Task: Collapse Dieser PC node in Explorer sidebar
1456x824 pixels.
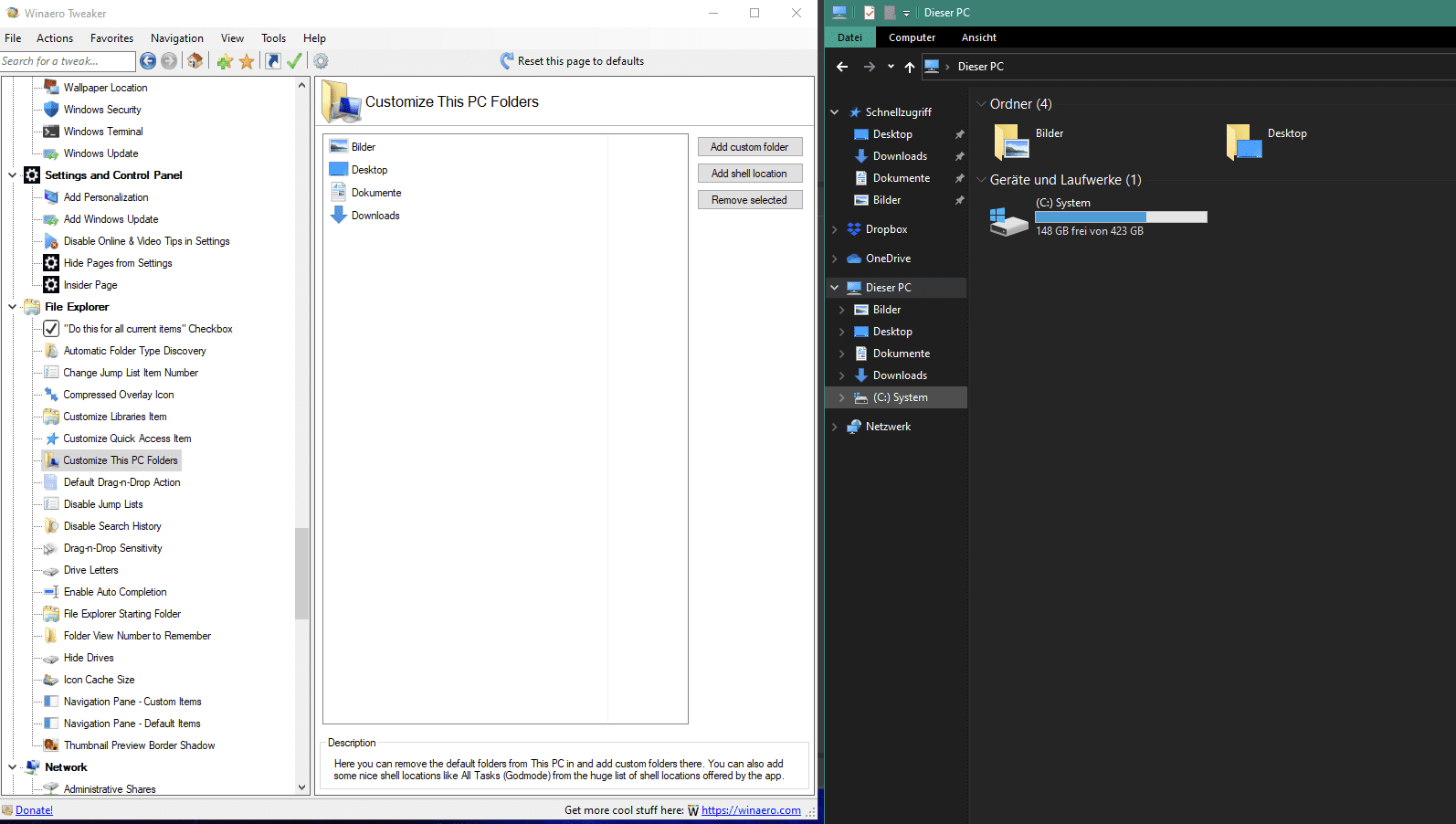Action: tap(834, 288)
